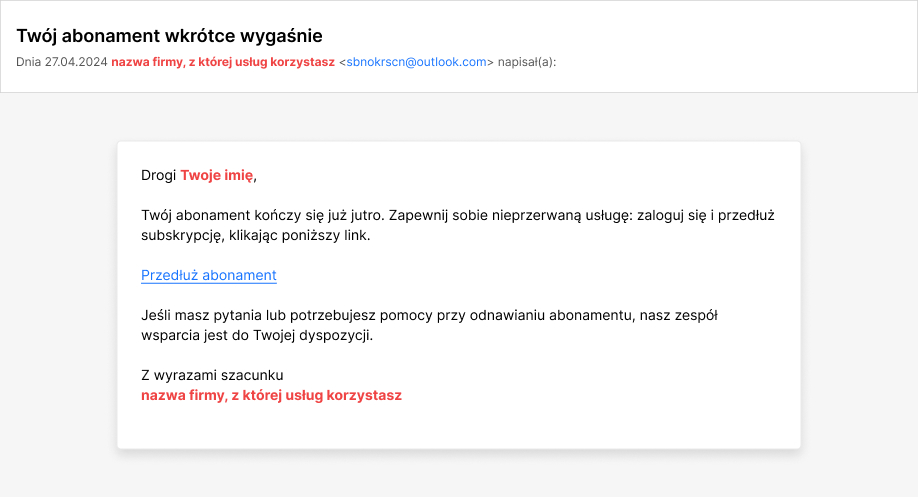
Task: Click the red company name in signature
Action: coord(272,395)
